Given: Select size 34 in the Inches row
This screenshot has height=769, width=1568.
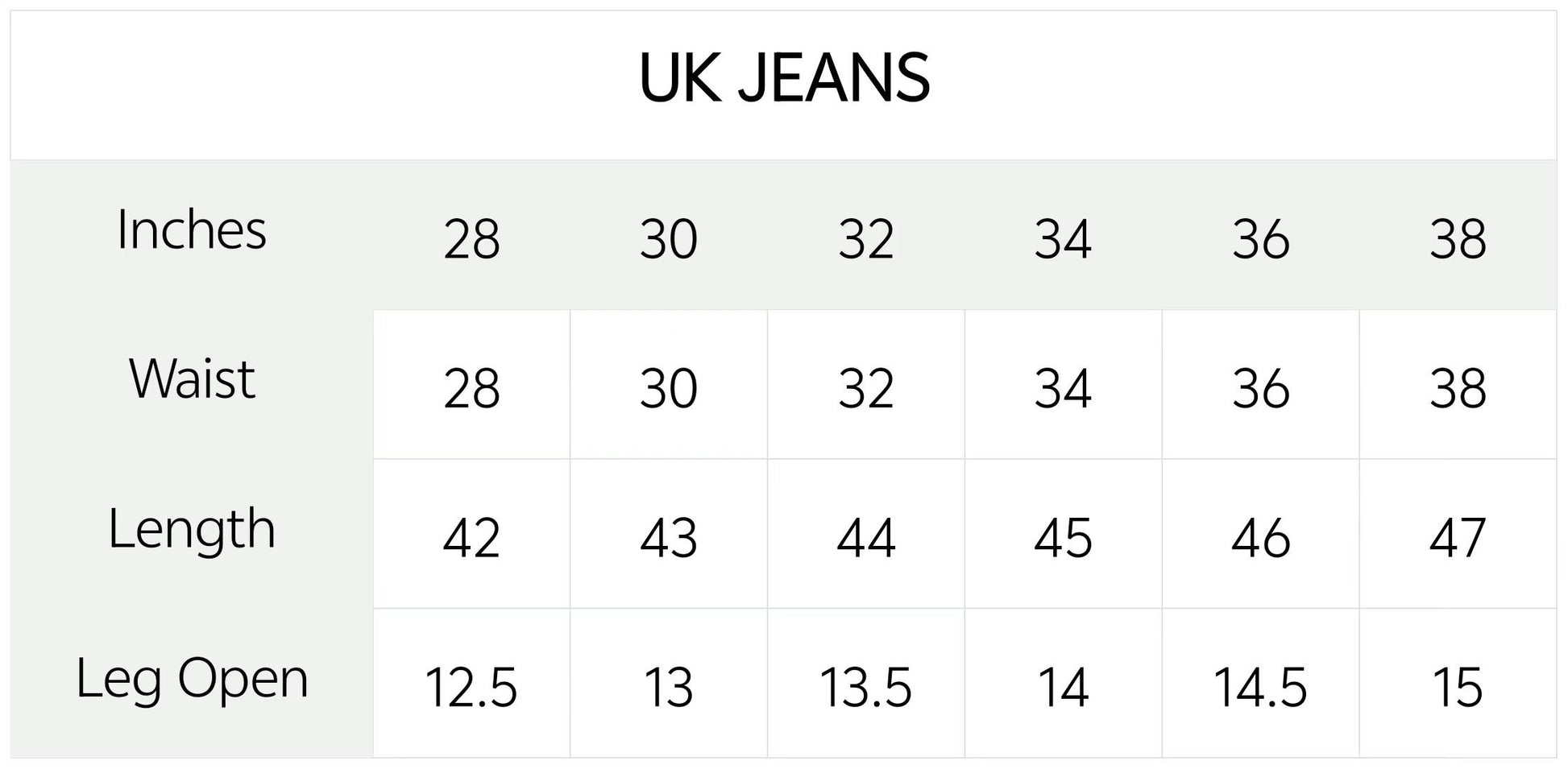Looking at the screenshot, I should click(1063, 239).
